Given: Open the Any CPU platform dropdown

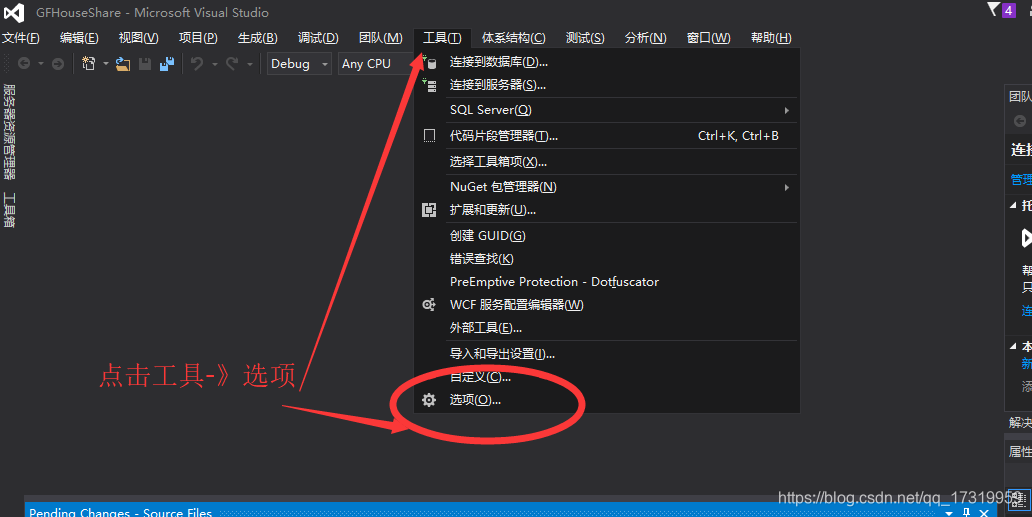Looking at the screenshot, I should coord(376,64).
